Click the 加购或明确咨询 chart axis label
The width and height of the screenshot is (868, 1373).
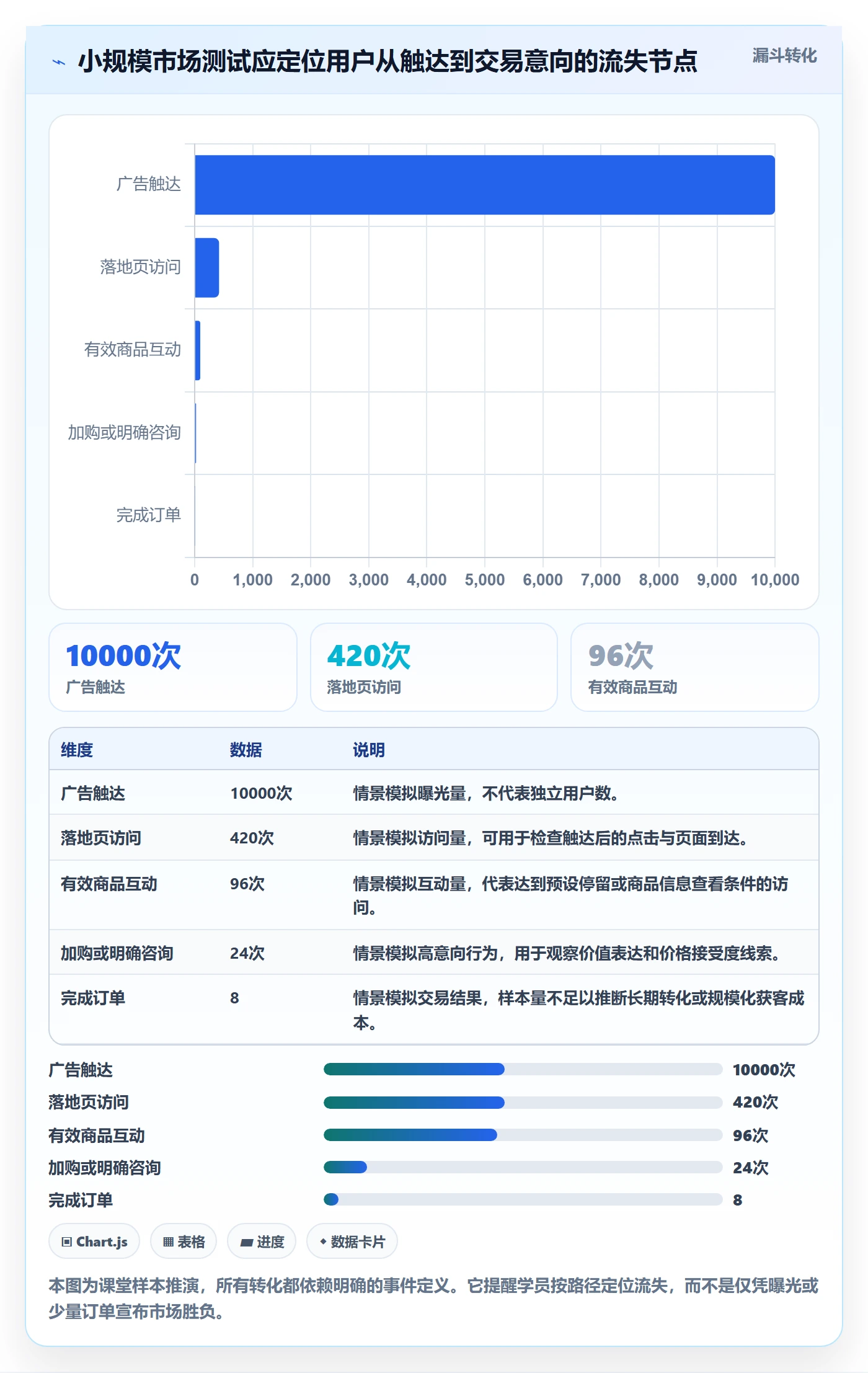pyautogui.click(x=124, y=432)
